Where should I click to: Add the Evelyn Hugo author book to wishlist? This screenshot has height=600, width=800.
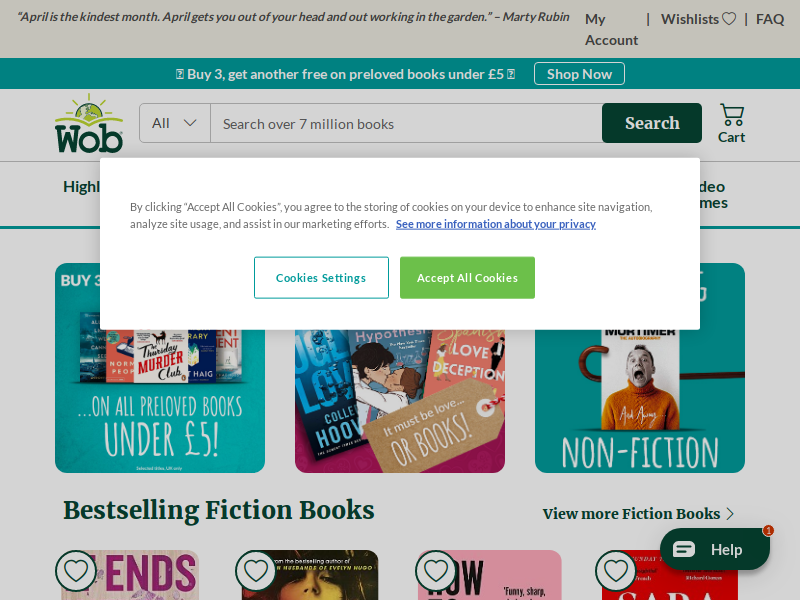(256, 570)
